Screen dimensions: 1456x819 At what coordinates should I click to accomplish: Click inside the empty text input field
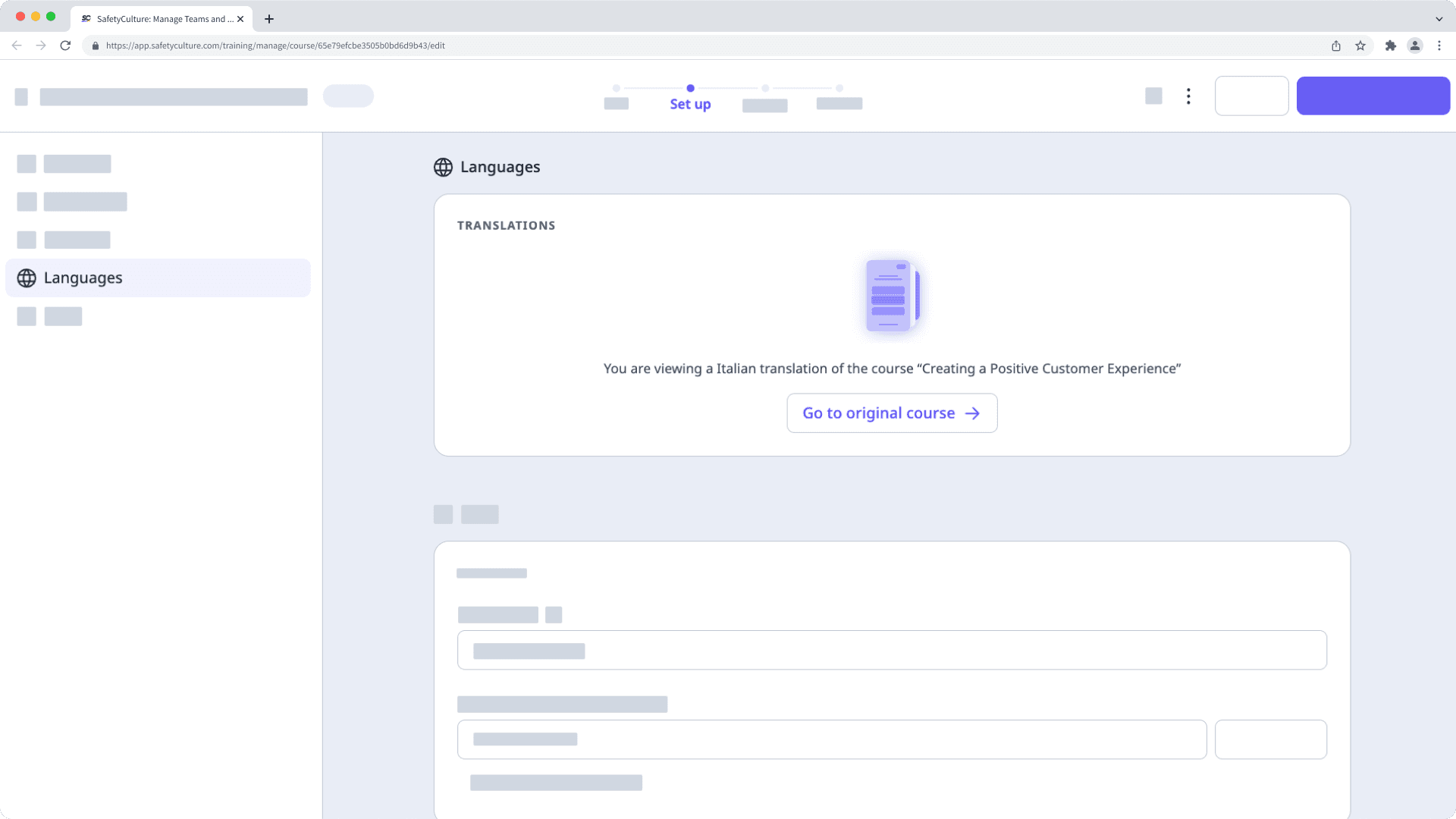[892, 650]
